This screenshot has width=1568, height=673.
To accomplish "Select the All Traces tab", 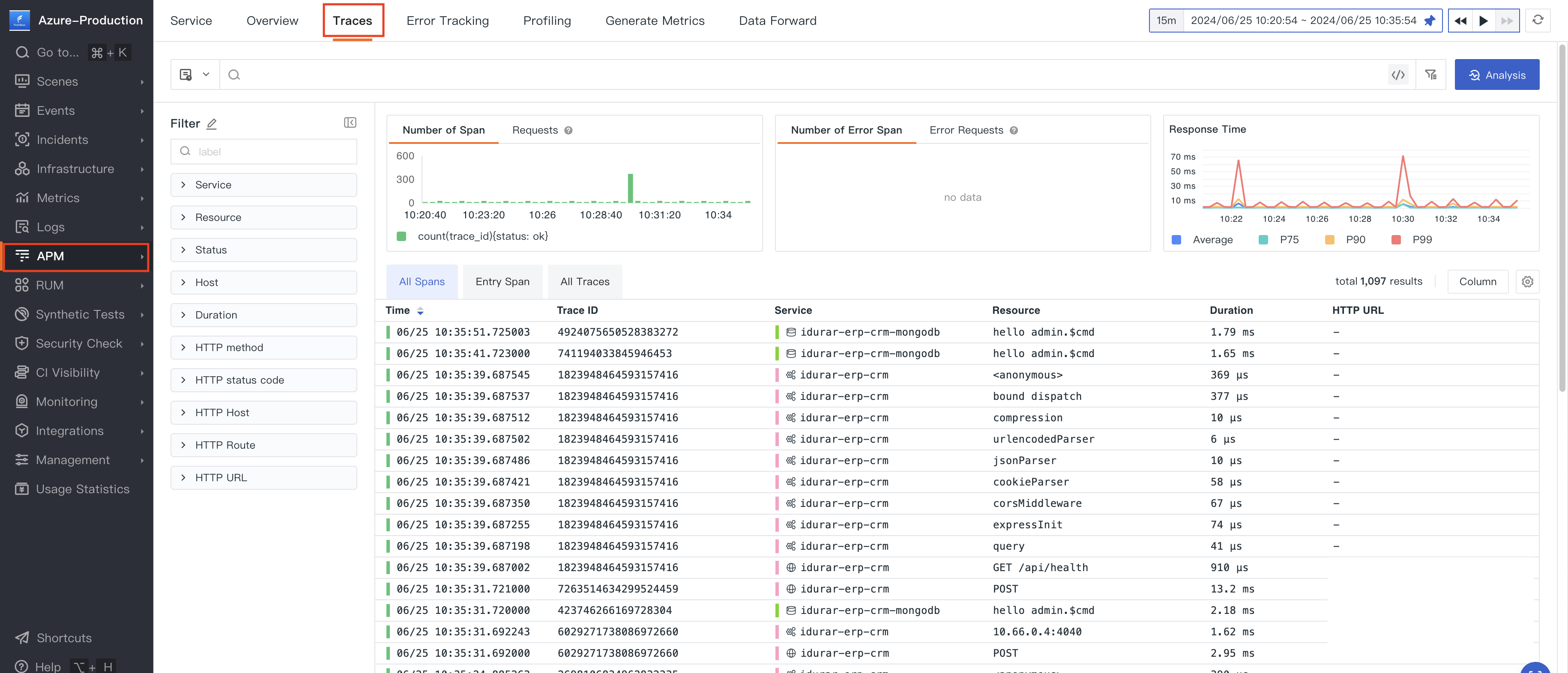I will [x=584, y=282].
